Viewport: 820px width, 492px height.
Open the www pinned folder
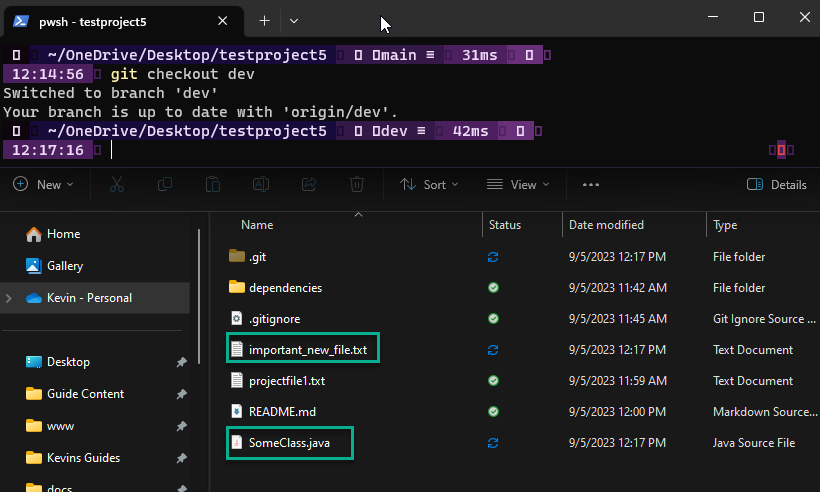pos(50,426)
